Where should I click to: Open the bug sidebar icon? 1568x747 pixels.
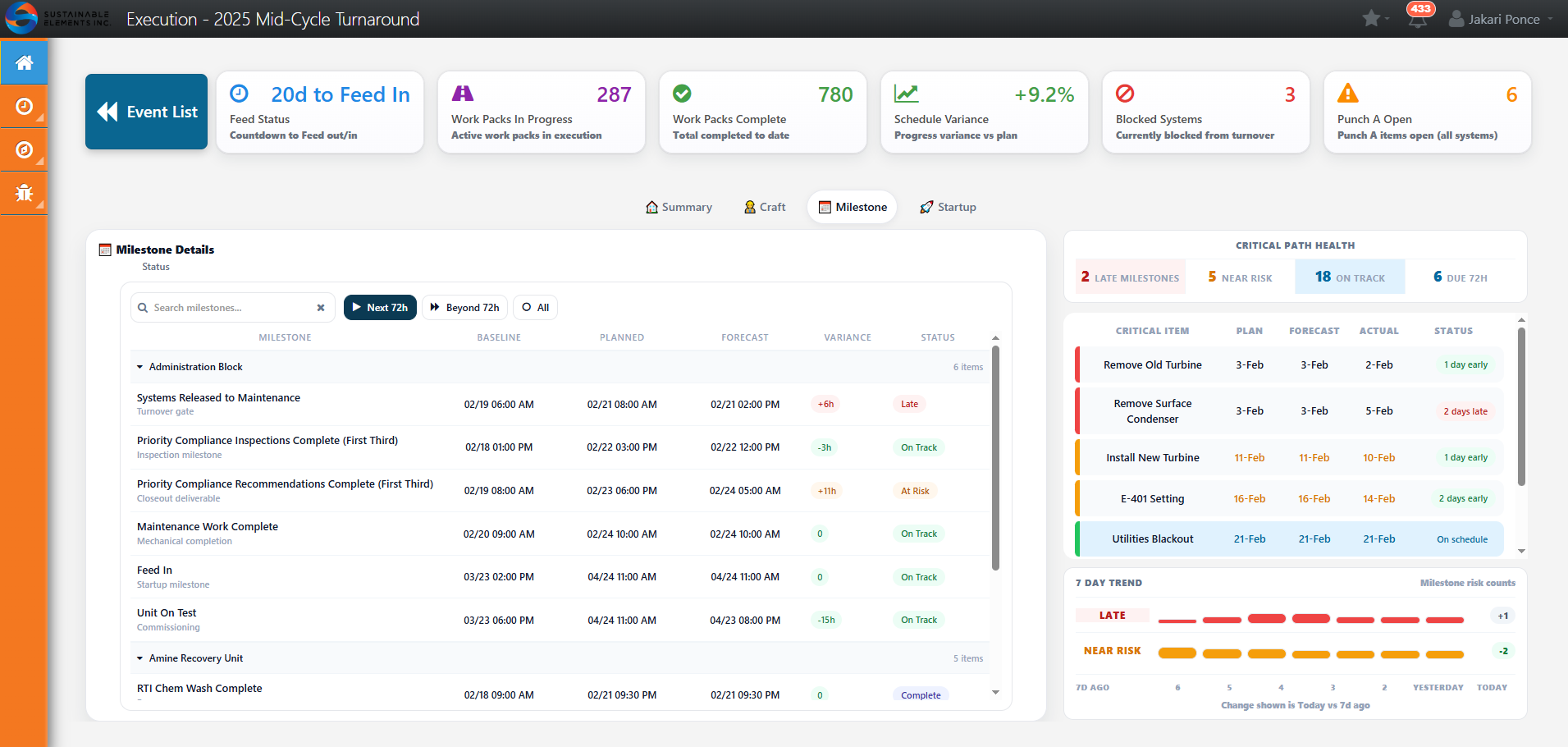(24, 193)
